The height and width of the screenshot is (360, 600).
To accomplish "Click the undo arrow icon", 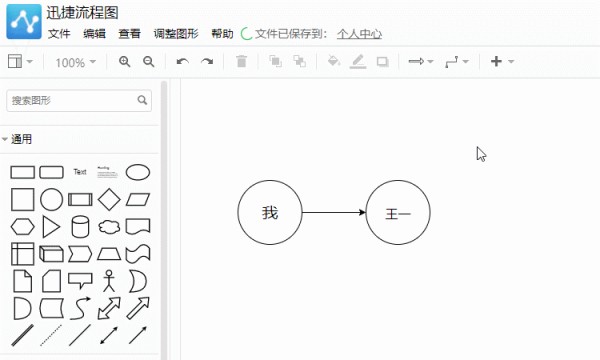I will [x=183, y=61].
